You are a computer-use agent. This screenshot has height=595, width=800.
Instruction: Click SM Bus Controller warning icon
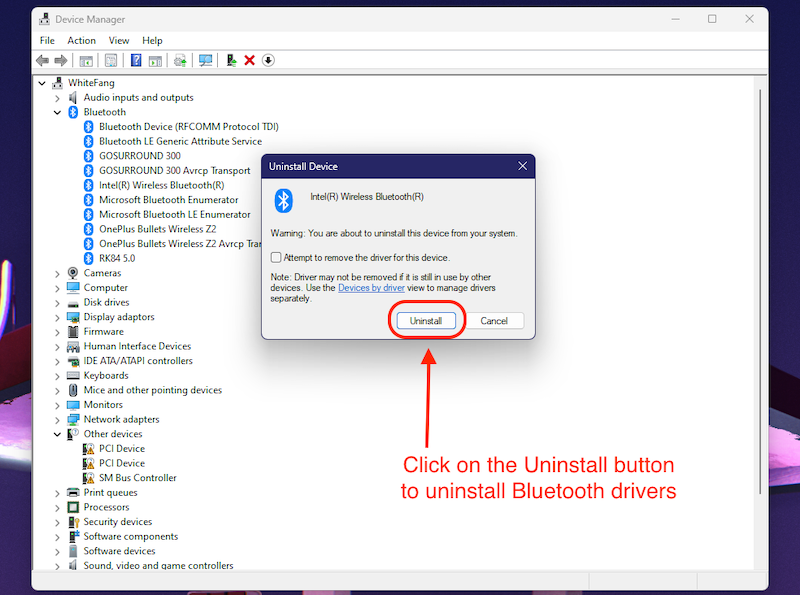pyautogui.click(x=88, y=478)
